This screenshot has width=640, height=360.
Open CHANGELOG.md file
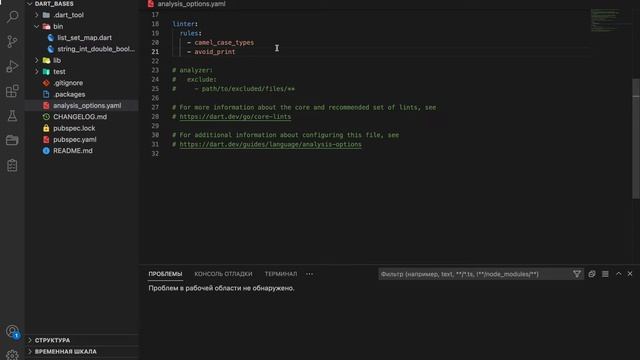(x=80, y=117)
